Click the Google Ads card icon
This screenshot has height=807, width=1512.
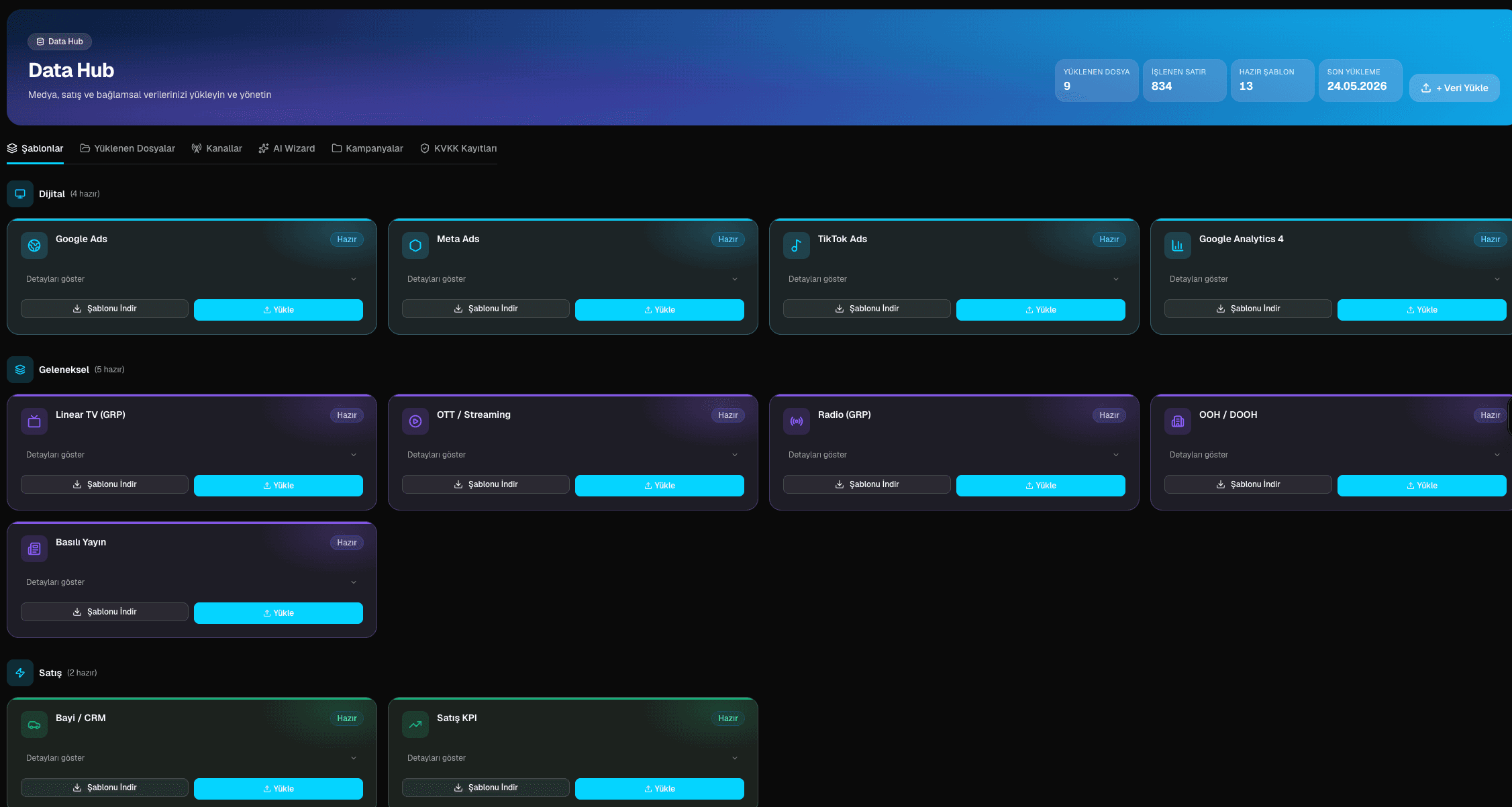34,246
